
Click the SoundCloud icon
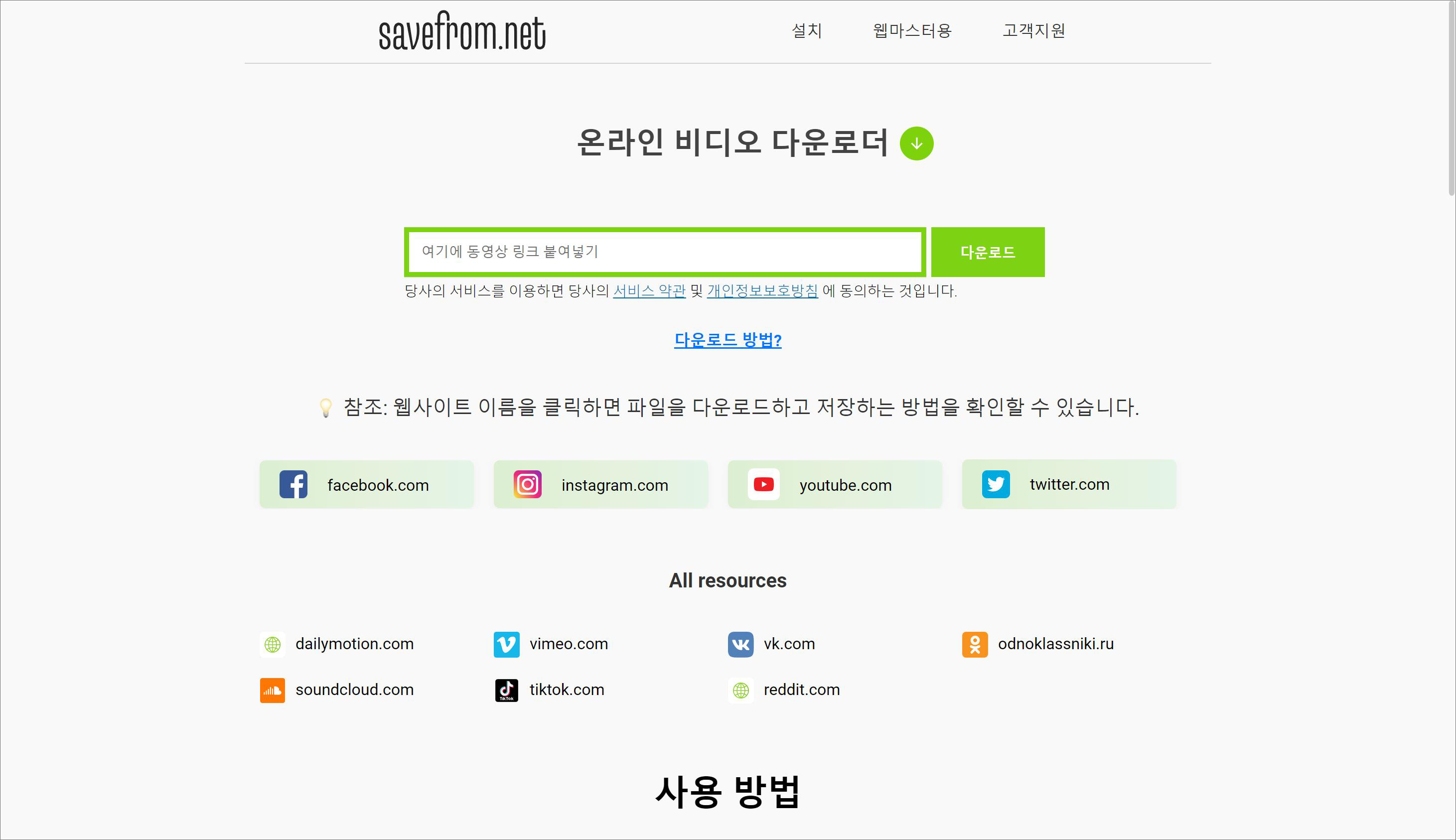[272, 690]
